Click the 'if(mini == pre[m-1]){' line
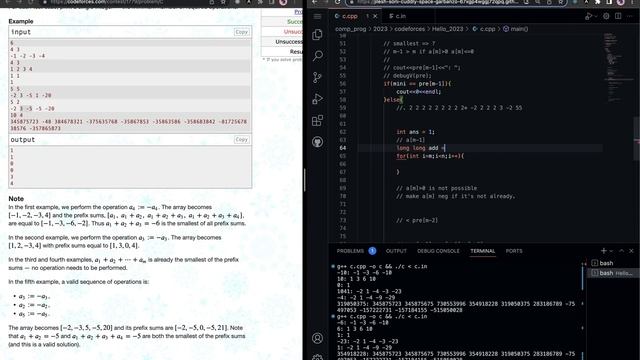Viewport: 640px width, 360px height. pos(417,84)
